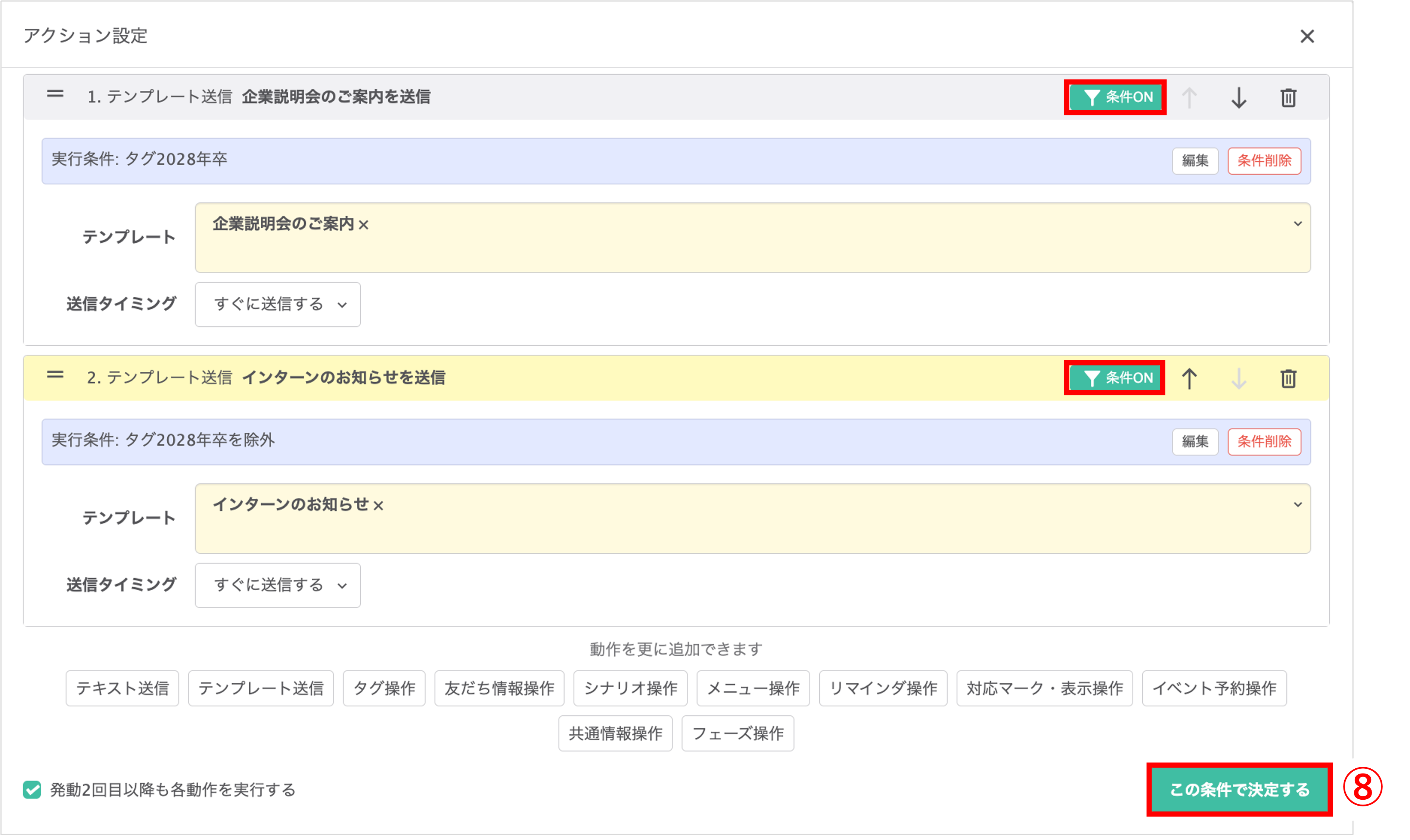This screenshot has width=1410, height=840.
Task: Click 条件削除 for タグ2028年卒 condition
Action: [1264, 161]
